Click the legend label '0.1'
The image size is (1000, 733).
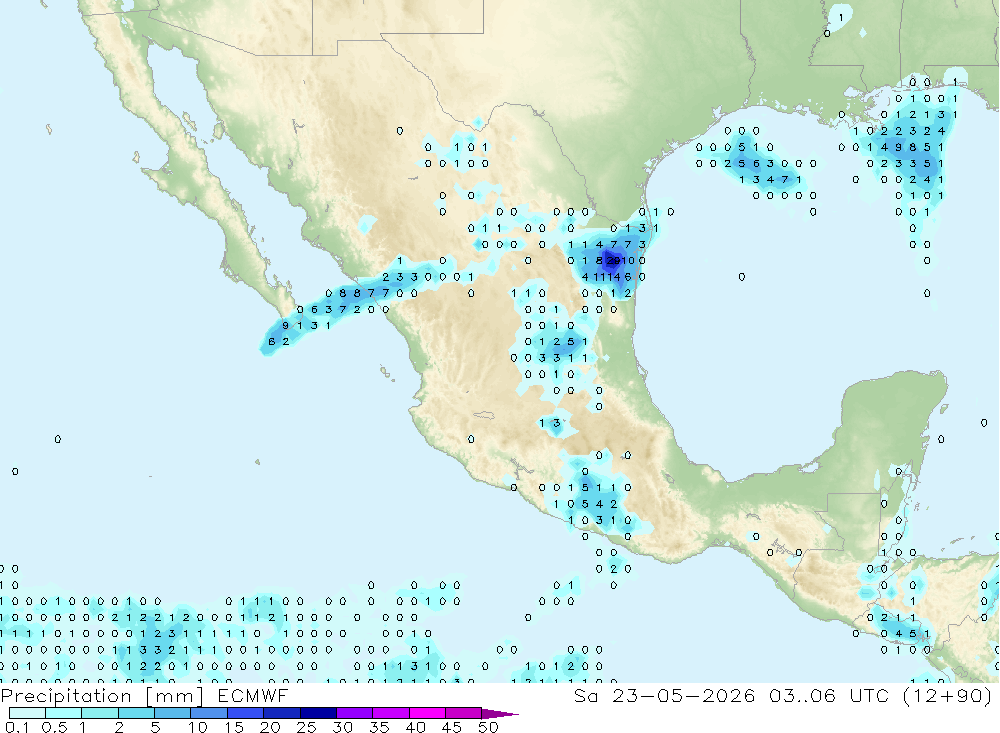point(17,727)
